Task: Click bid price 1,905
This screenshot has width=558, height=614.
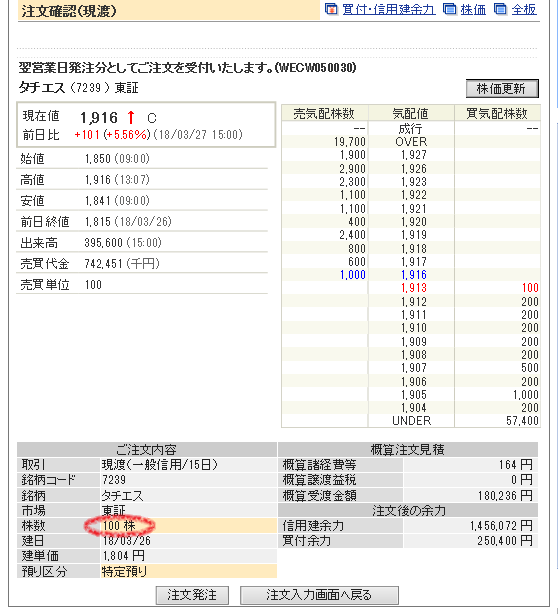Action: [x=414, y=395]
